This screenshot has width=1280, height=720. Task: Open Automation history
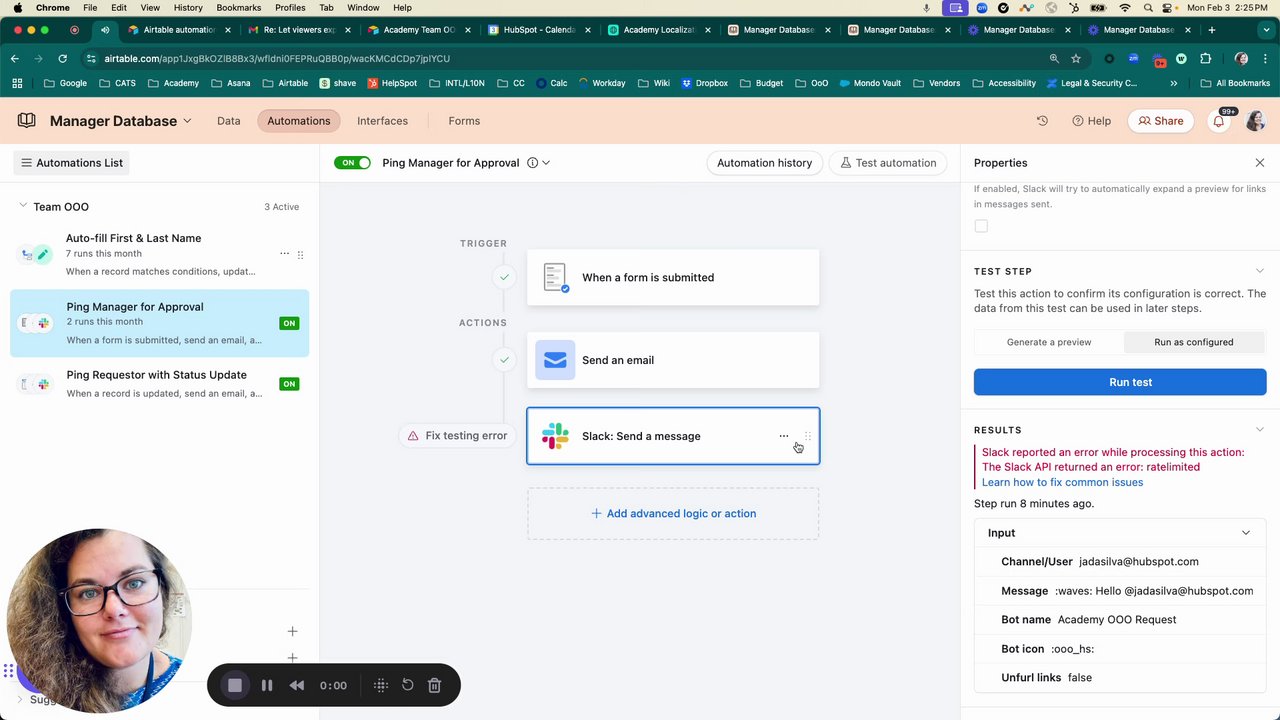pyautogui.click(x=765, y=163)
